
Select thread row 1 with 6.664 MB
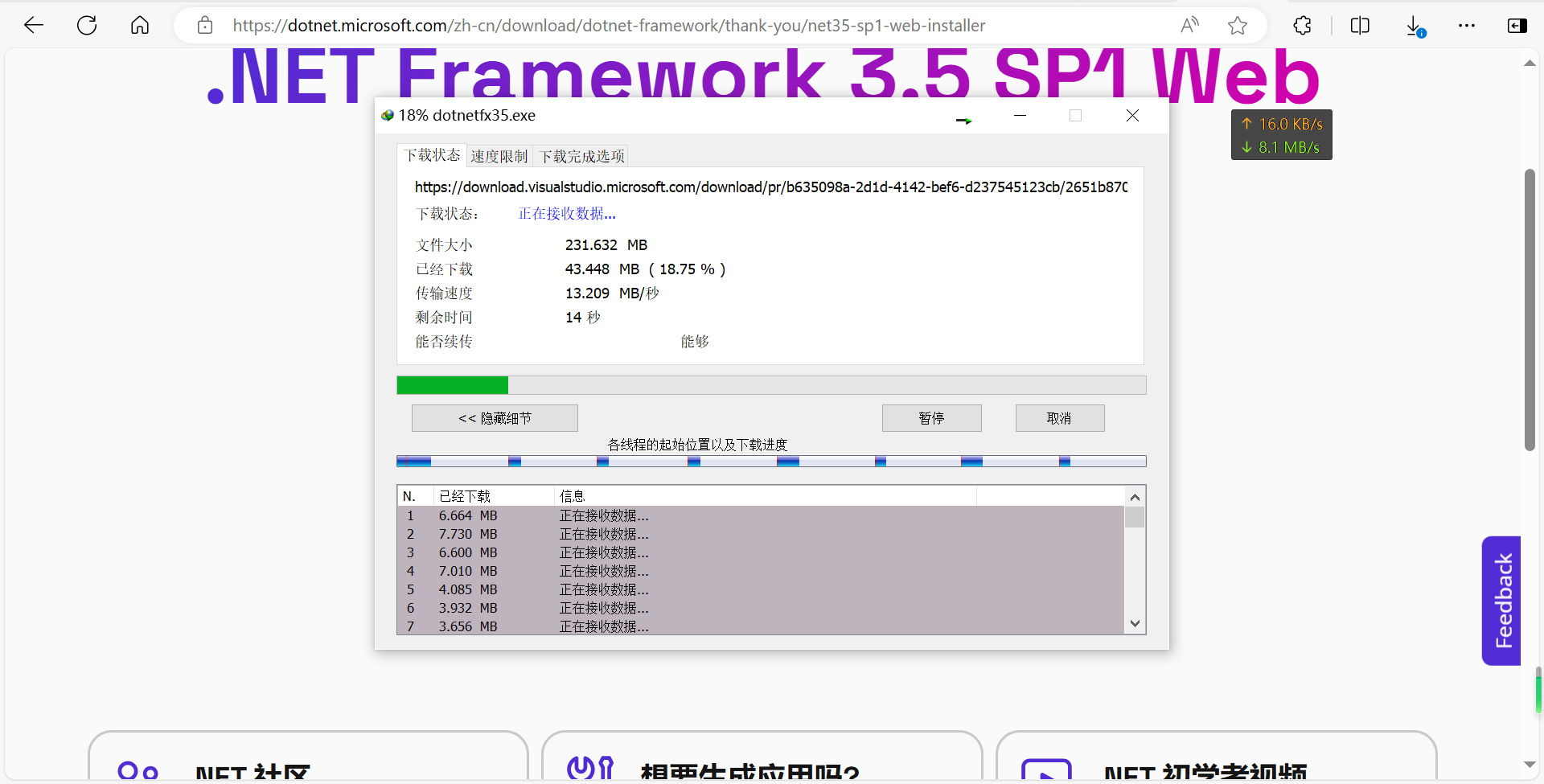click(761, 515)
